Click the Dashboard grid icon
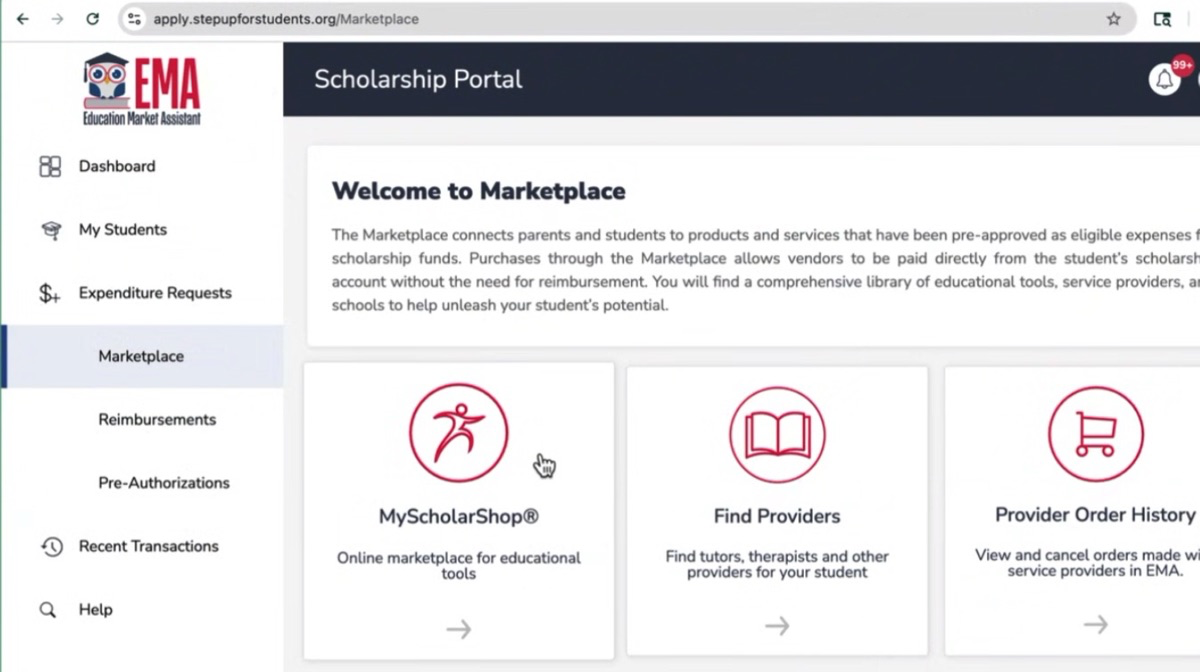The height and width of the screenshot is (672, 1200). (x=50, y=167)
